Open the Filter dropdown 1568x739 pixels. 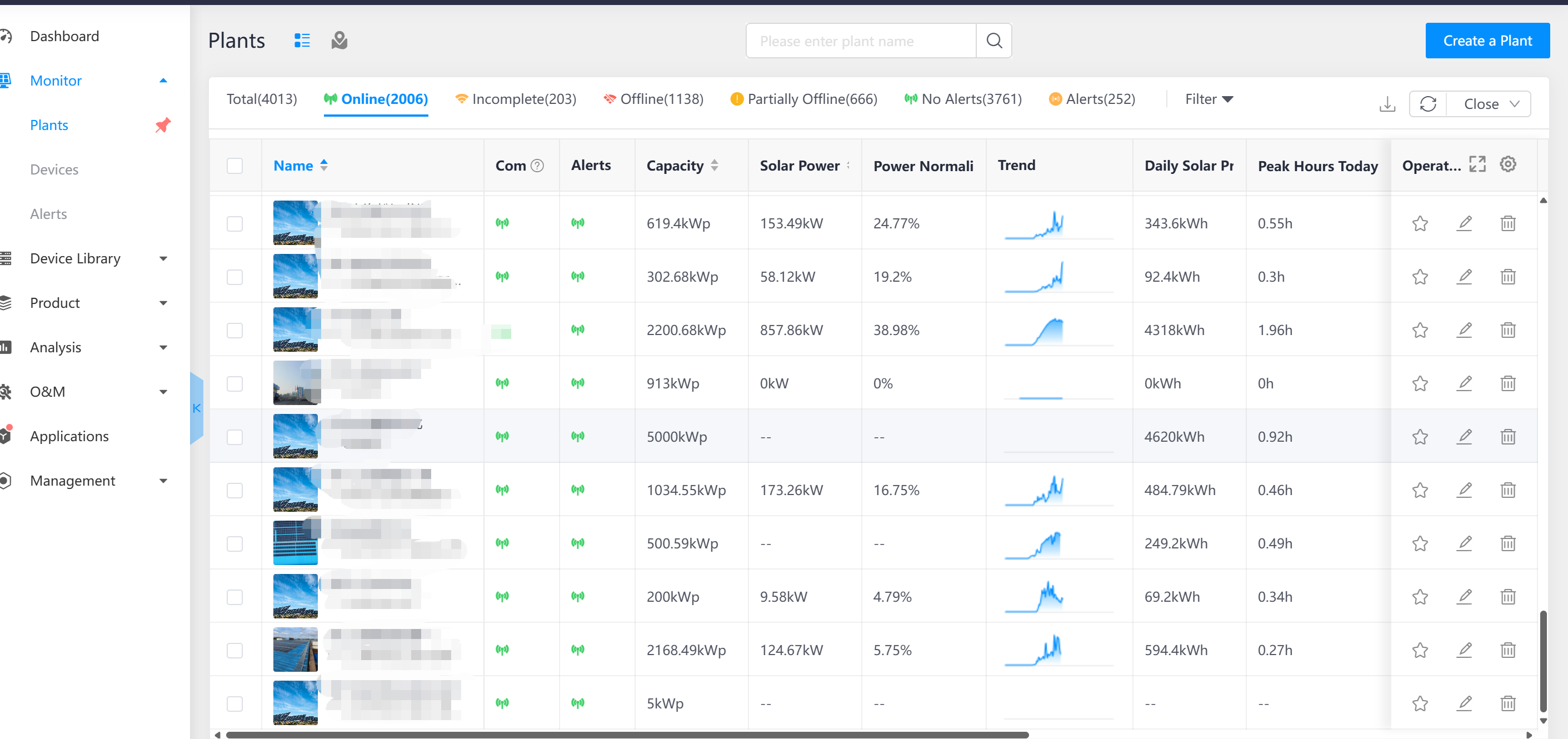click(1209, 99)
